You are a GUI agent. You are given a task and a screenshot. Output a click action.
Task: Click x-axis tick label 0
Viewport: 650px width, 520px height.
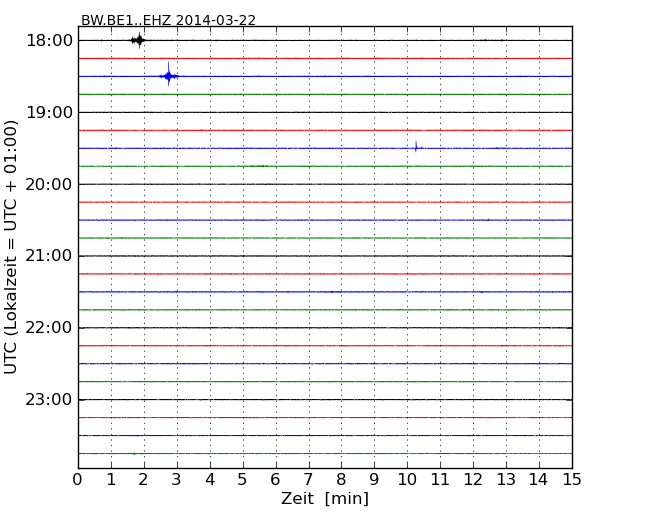pyautogui.click(x=78, y=479)
